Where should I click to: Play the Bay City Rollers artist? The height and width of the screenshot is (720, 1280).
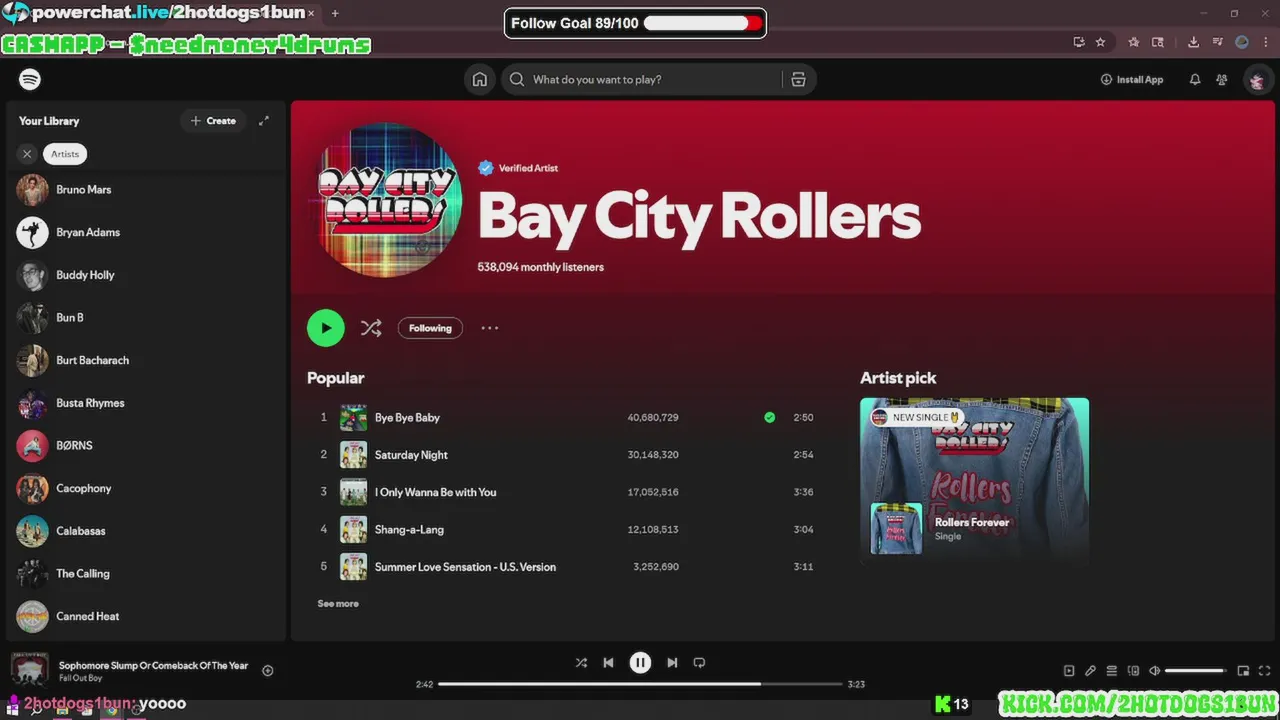point(326,328)
